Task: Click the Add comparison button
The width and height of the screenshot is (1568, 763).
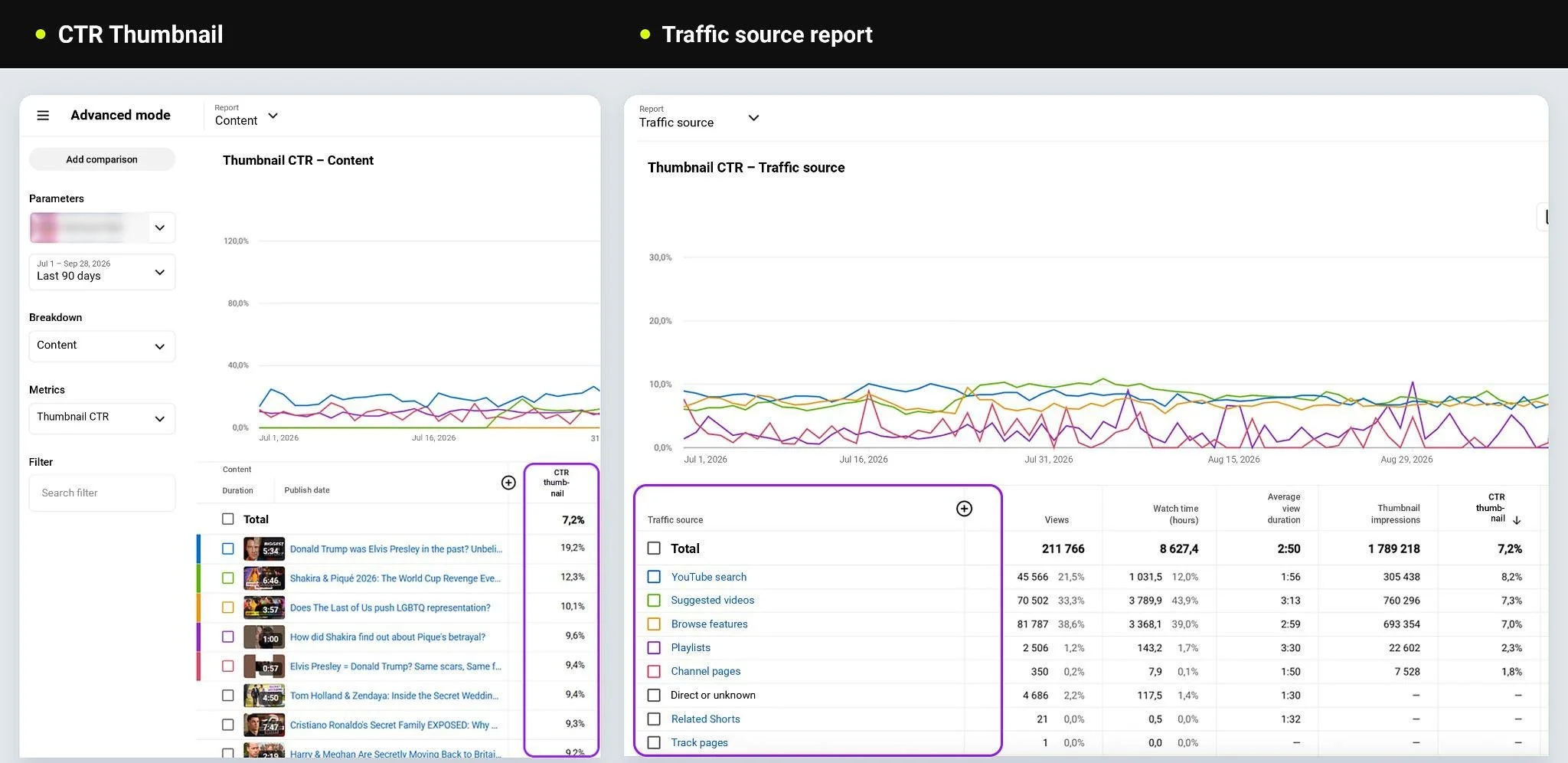Action: [x=102, y=159]
